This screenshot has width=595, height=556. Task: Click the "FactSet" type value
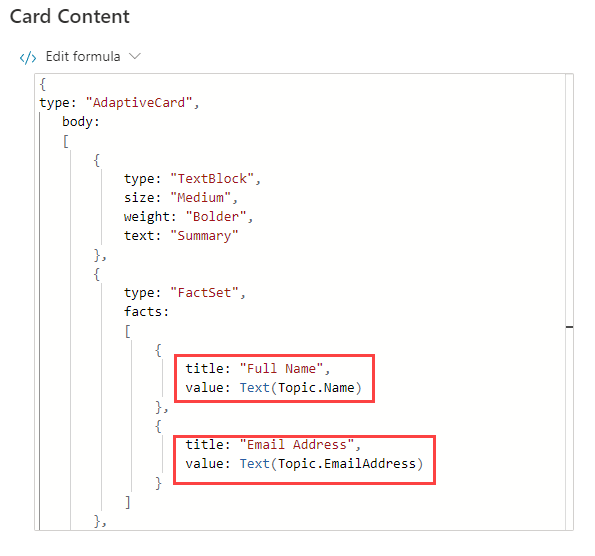coord(204,293)
